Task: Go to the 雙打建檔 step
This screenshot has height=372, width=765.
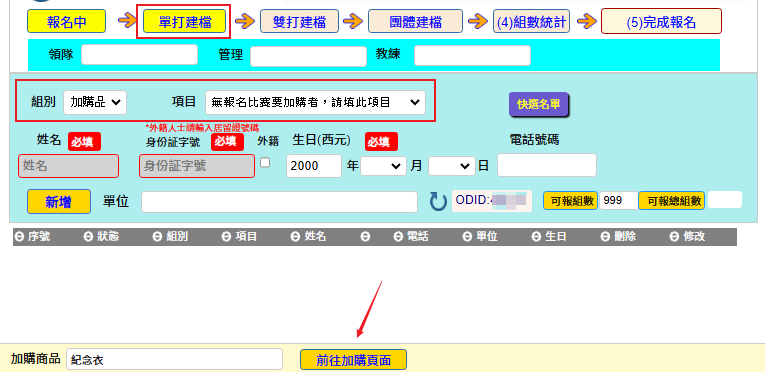Action: [299, 22]
